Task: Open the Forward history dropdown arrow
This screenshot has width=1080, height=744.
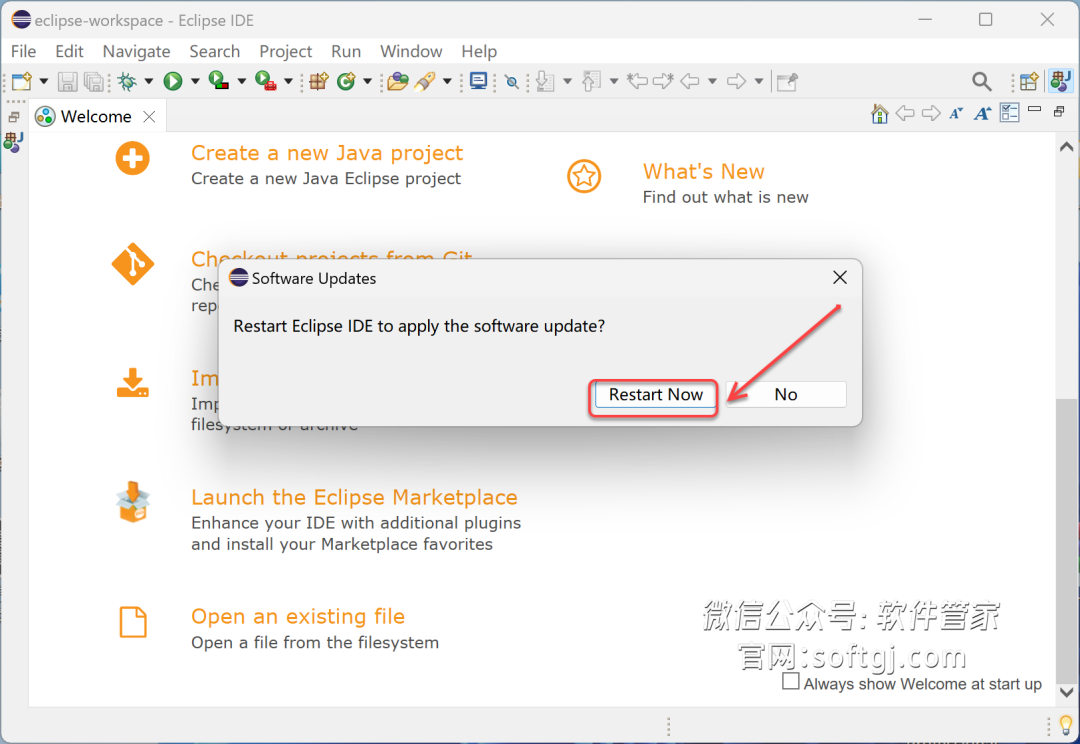Action: [758, 81]
